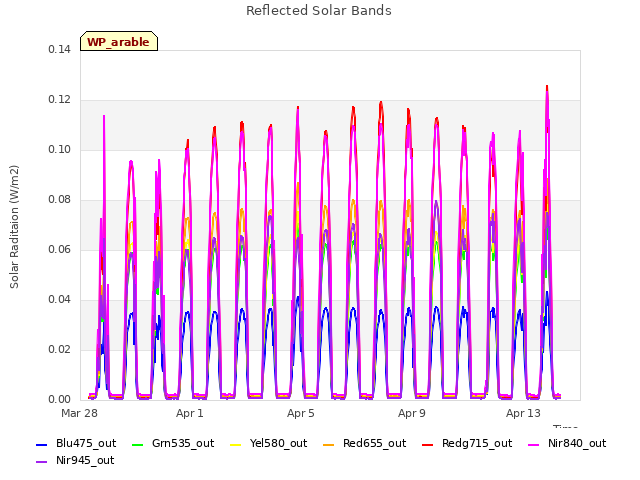
Task: Click the 0.08 y-axis tick label
Action: [60, 200]
